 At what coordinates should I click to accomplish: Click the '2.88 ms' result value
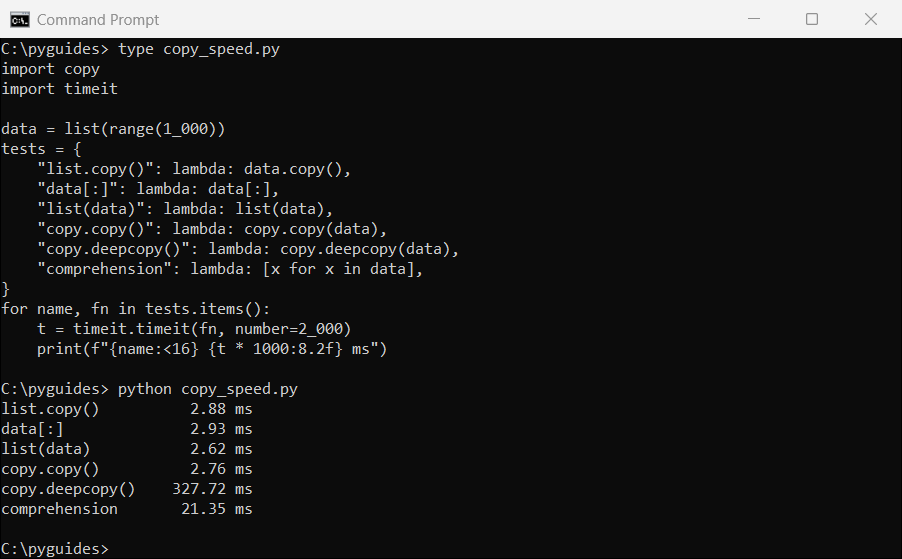(221, 409)
